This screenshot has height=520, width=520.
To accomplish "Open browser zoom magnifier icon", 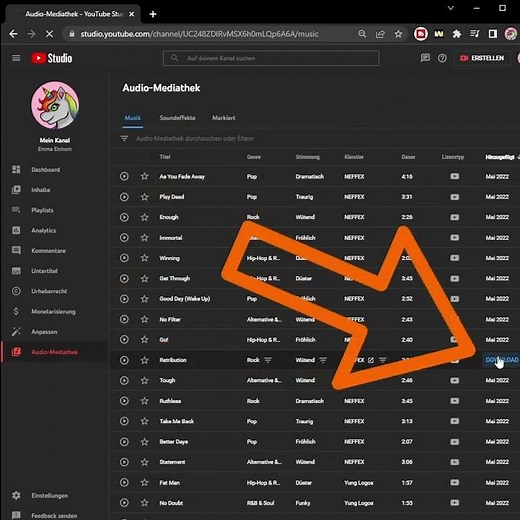I will pos(362,34).
